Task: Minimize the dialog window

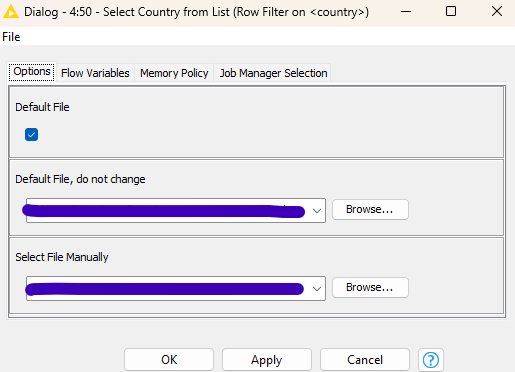Action: 406,11
